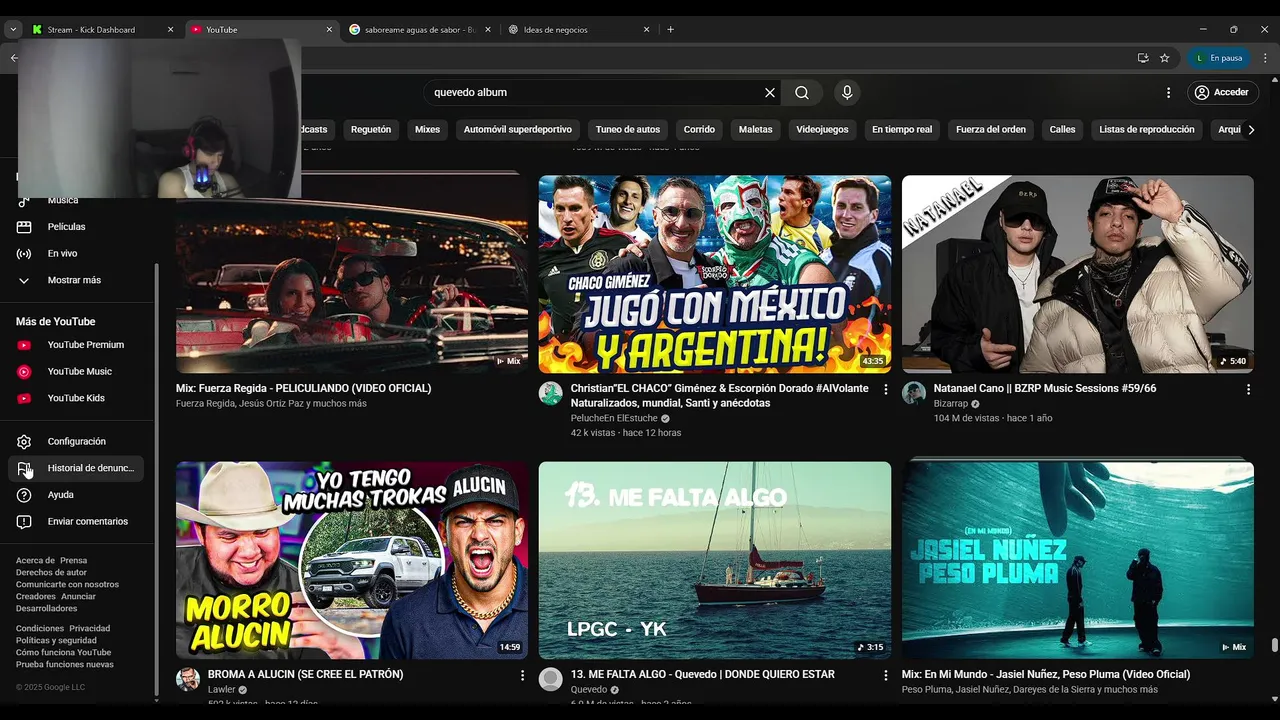Open options menu for Natanael Cano BZRP video
This screenshot has width=1280, height=720.
tap(1248, 389)
